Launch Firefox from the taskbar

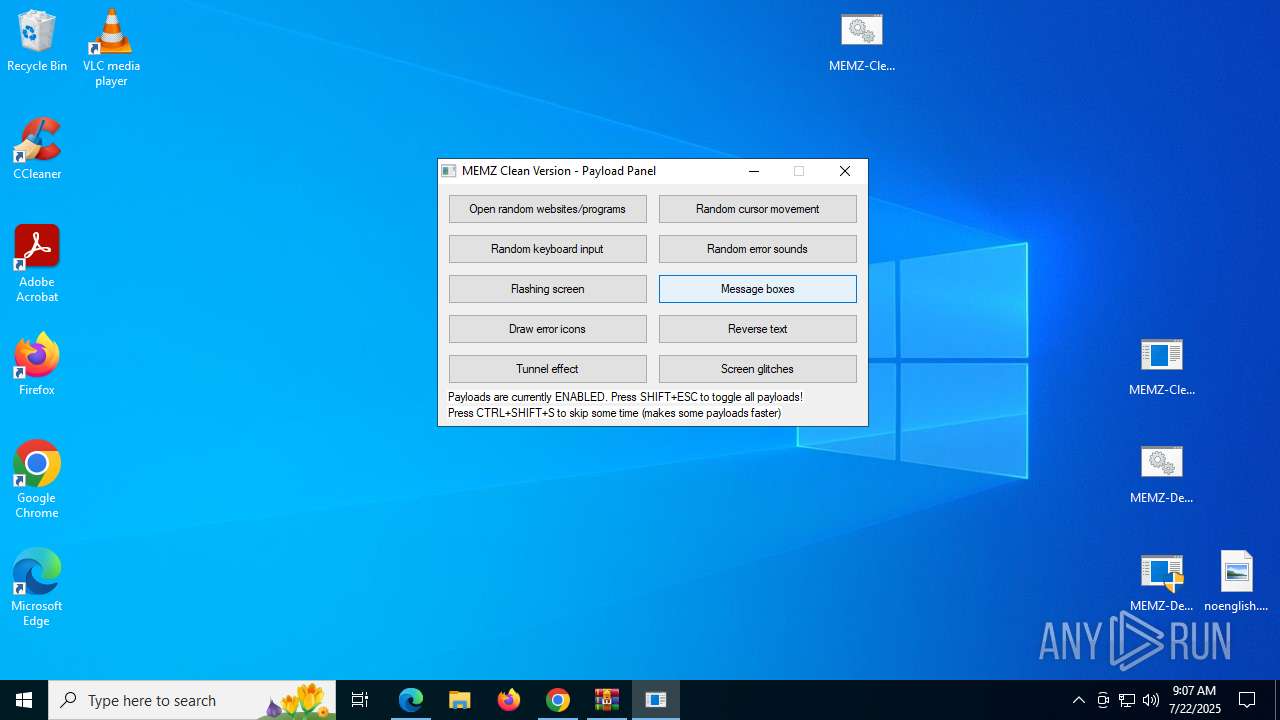(x=509, y=700)
